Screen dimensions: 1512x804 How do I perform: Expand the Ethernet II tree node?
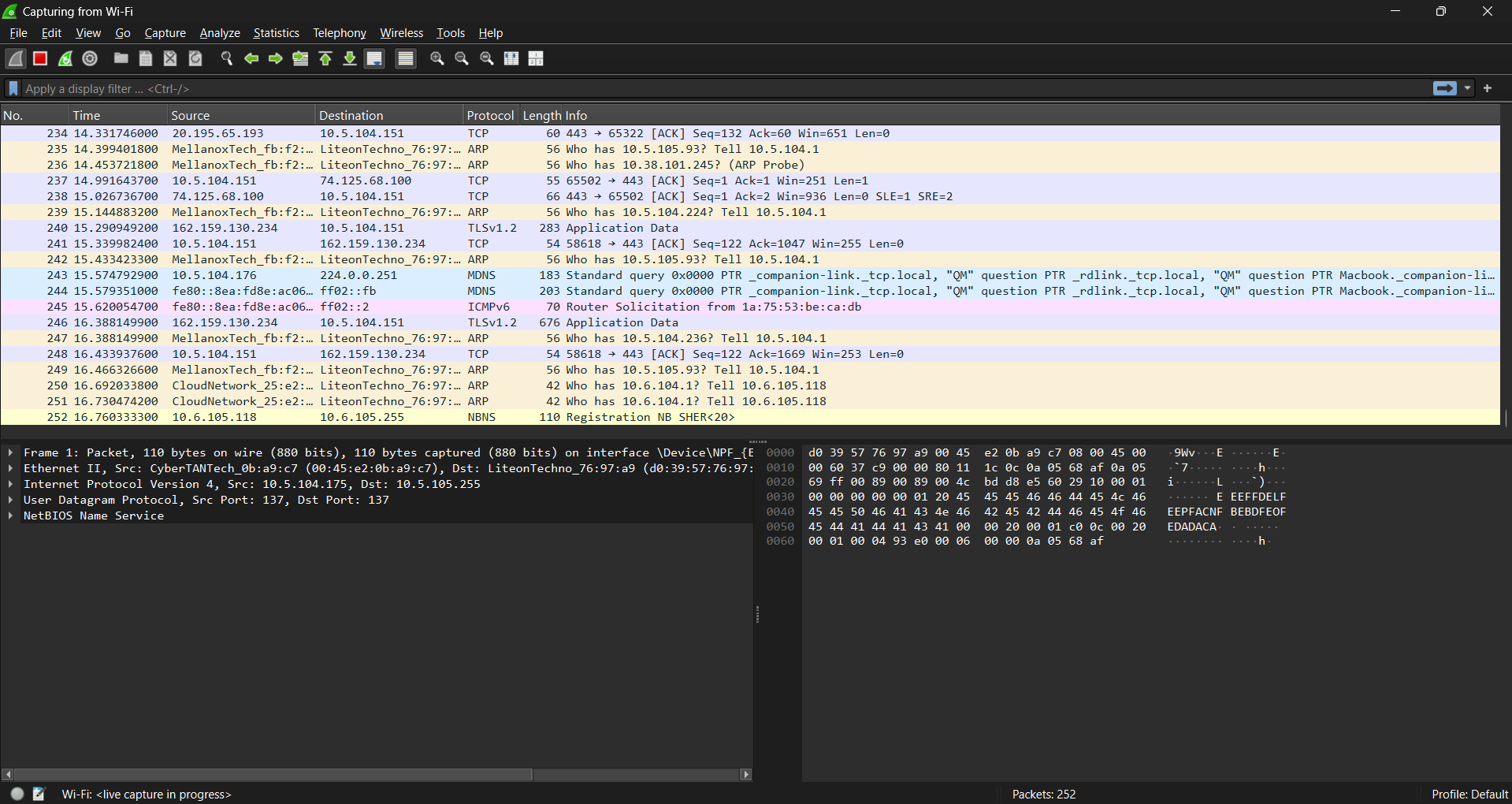click(x=10, y=468)
